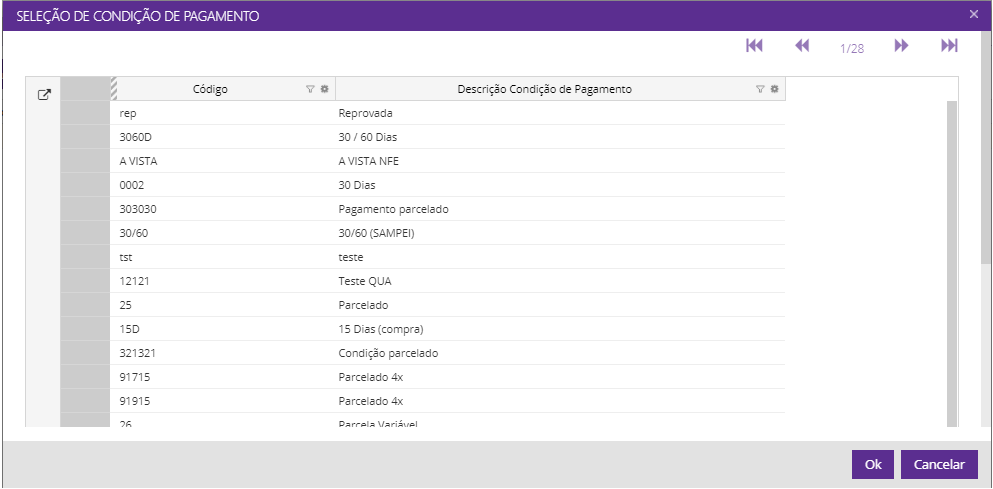Open settings gear for Descrição column

[x=774, y=89]
